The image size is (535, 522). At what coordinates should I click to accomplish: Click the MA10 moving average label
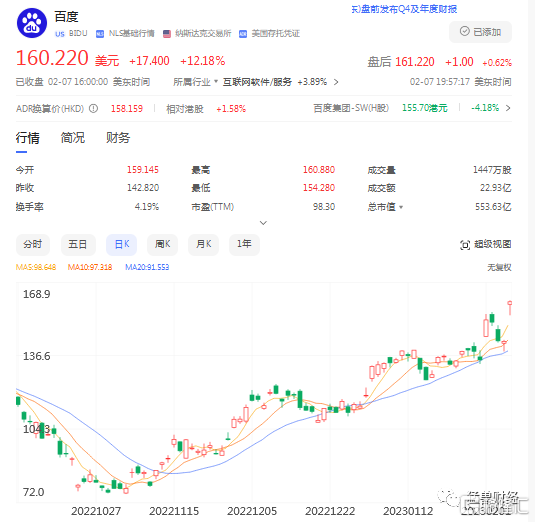pos(90,267)
